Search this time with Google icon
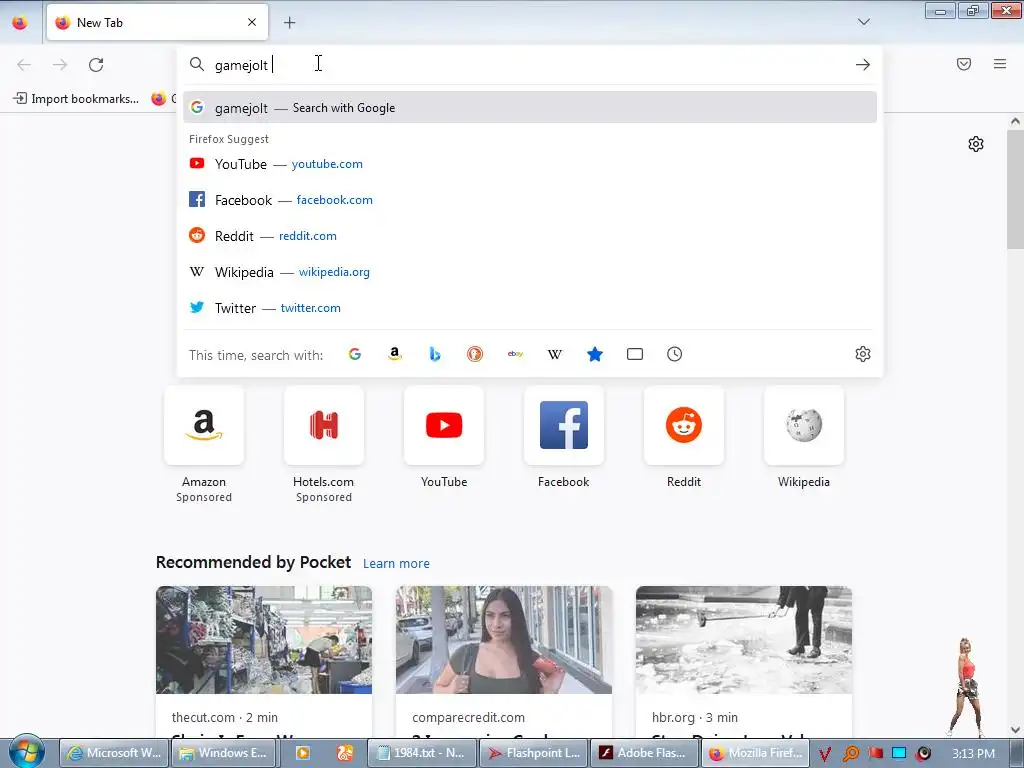Image resolution: width=1024 pixels, height=768 pixels. [x=355, y=354]
